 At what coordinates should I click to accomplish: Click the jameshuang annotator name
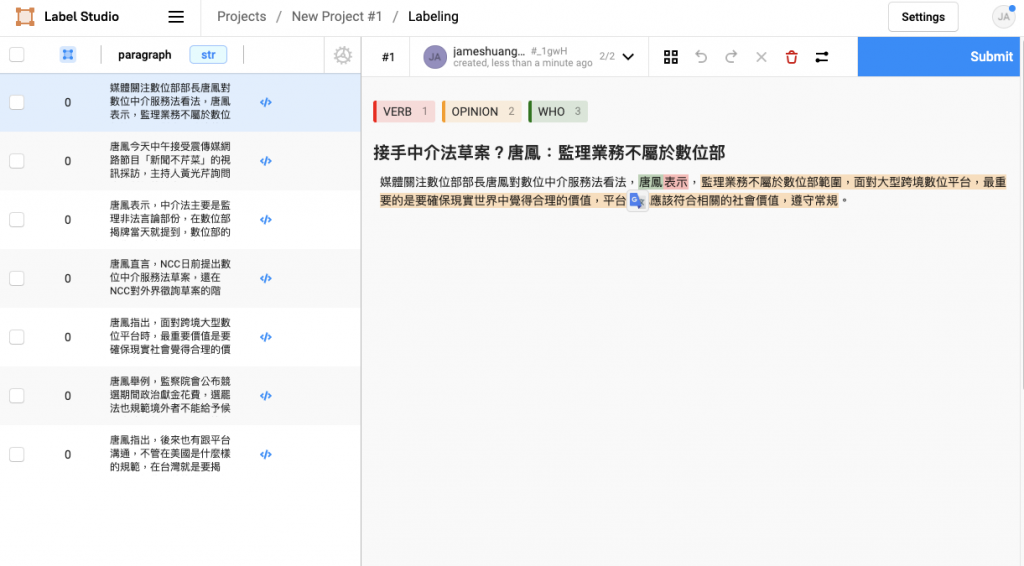(x=489, y=51)
